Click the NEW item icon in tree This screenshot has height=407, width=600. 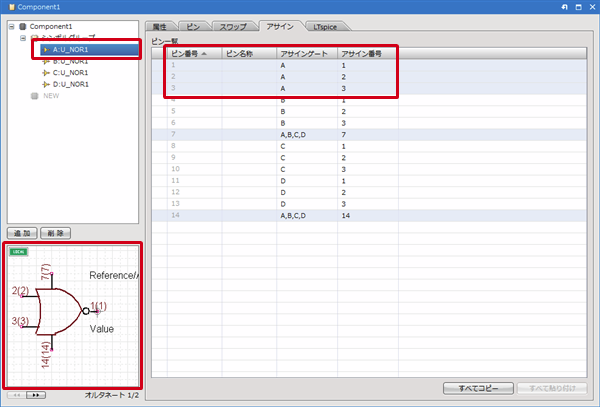[34, 96]
